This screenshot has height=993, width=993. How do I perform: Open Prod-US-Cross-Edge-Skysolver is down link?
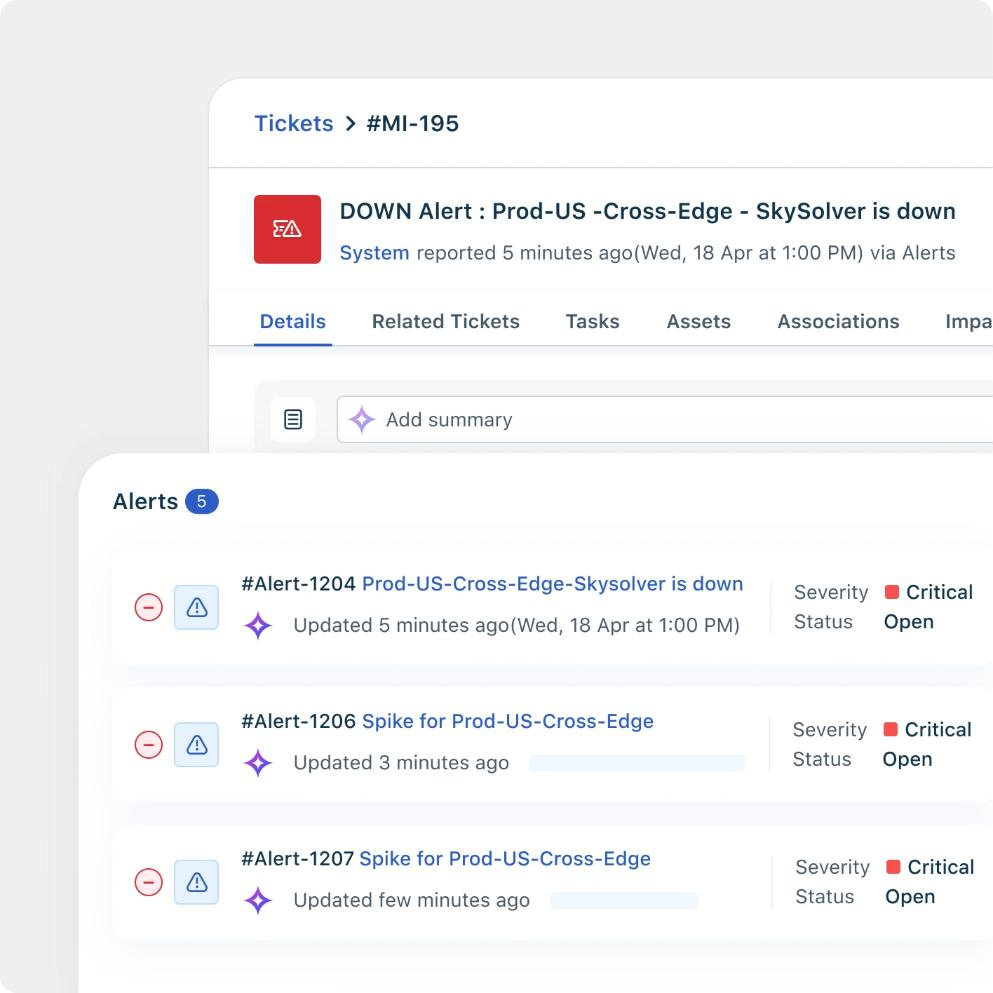click(552, 584)
